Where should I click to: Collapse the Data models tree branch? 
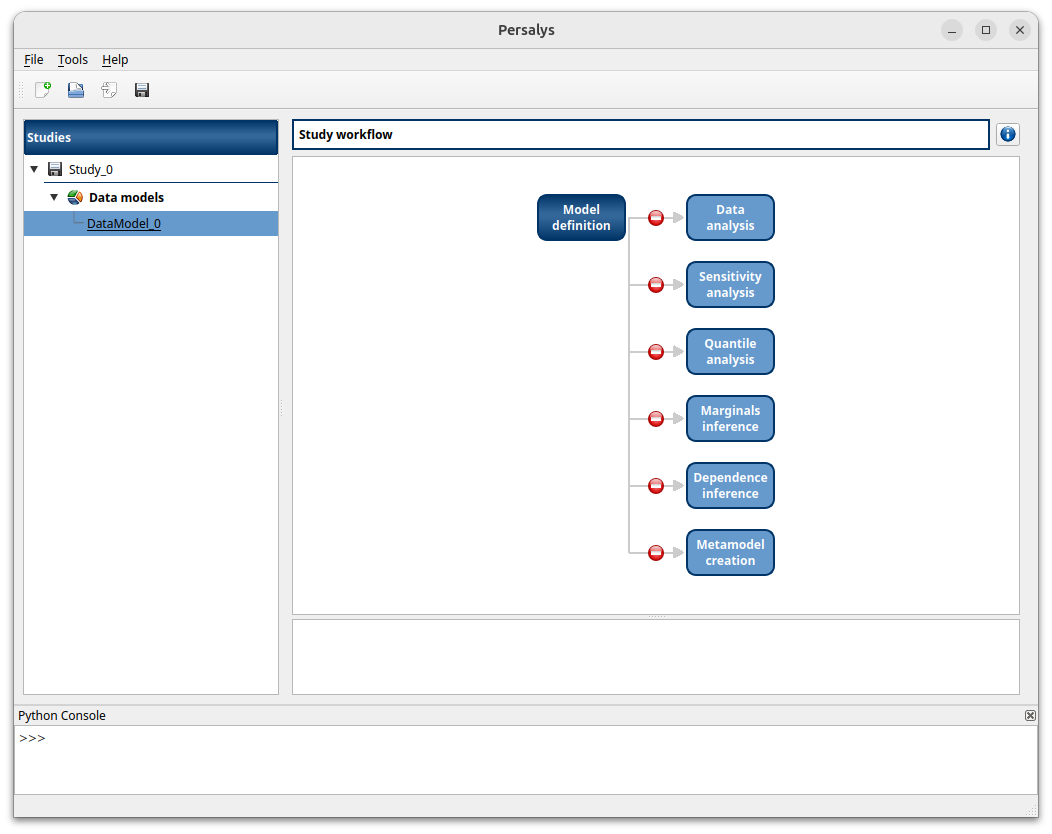pos(54,196)
